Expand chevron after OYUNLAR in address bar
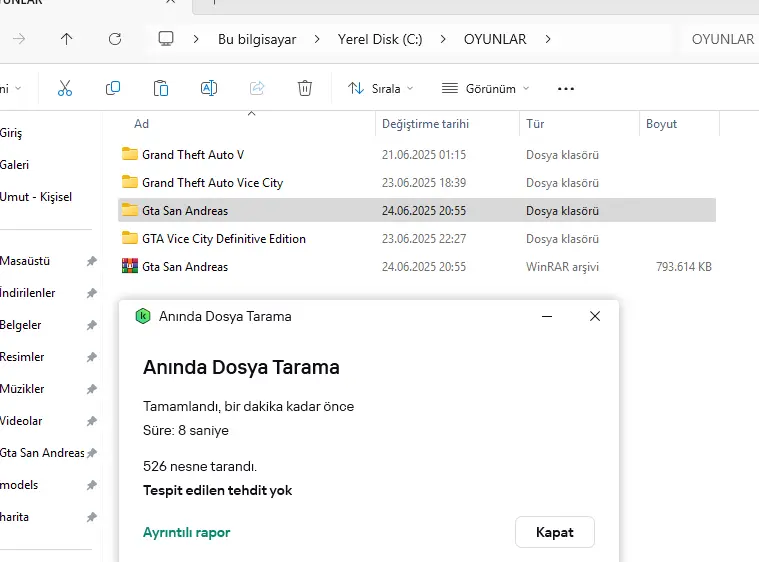Screen dimensions: 759x562 [x=547, y=39]
